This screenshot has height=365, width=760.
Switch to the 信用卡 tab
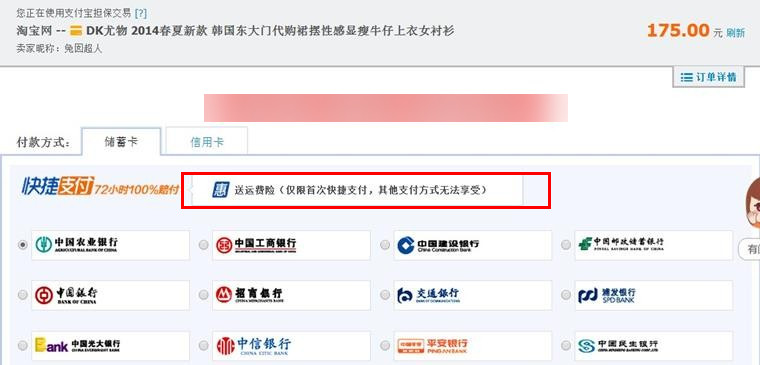point(207,142)
